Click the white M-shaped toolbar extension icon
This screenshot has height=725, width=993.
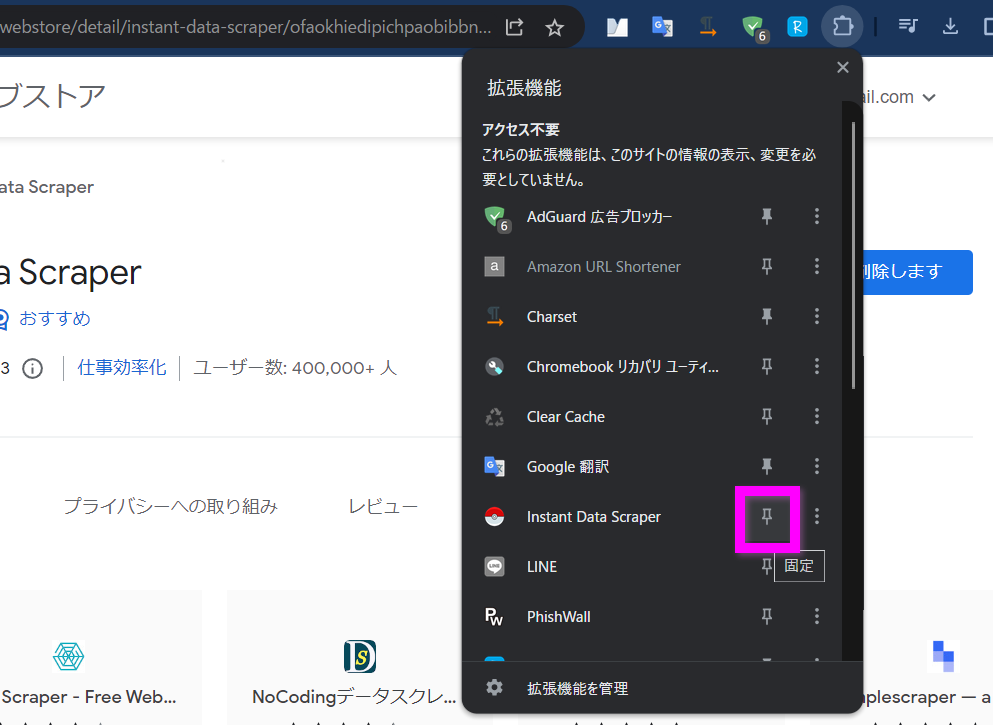[617, 27]
